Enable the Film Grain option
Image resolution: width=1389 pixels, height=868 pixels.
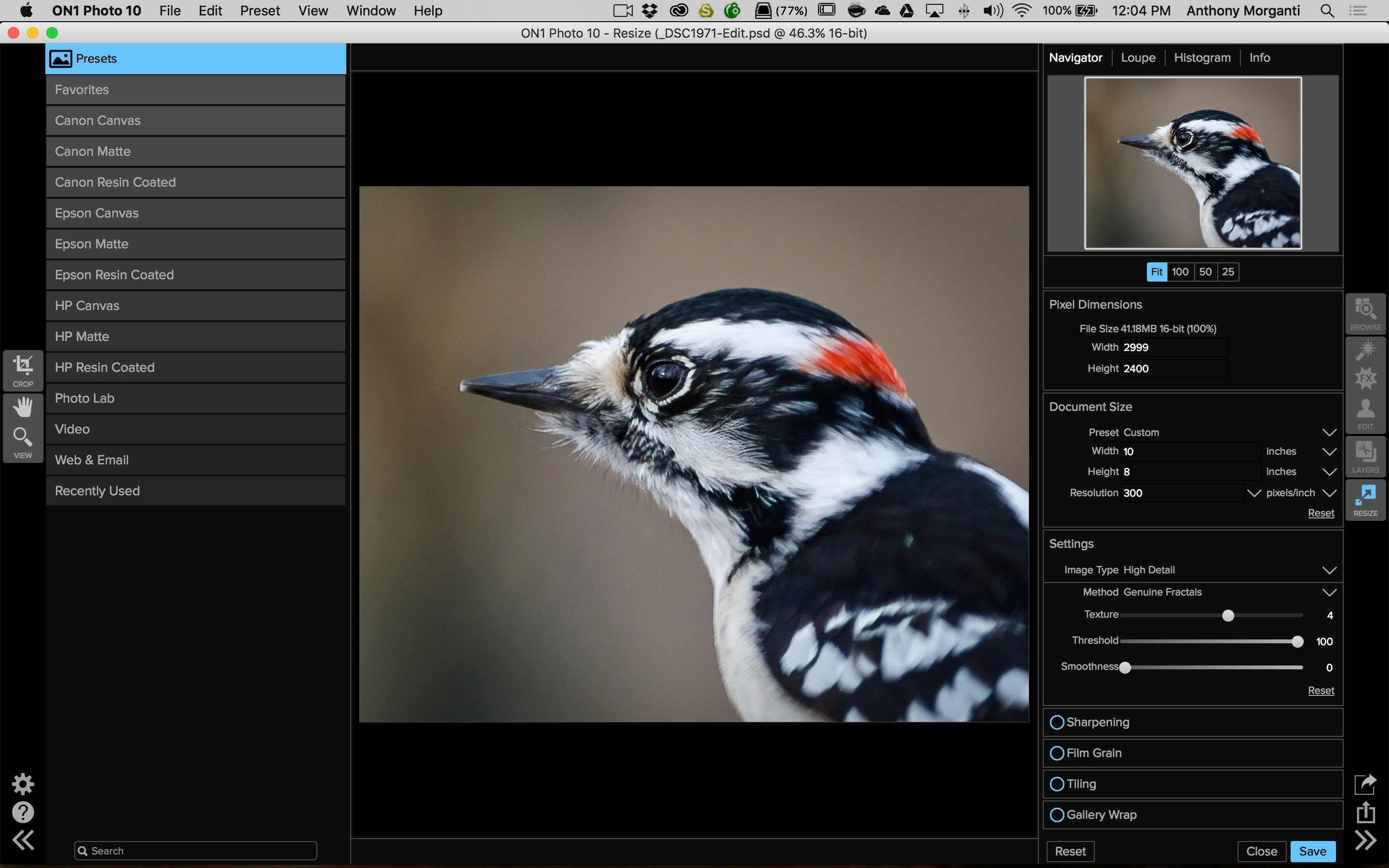point(1057,753)
